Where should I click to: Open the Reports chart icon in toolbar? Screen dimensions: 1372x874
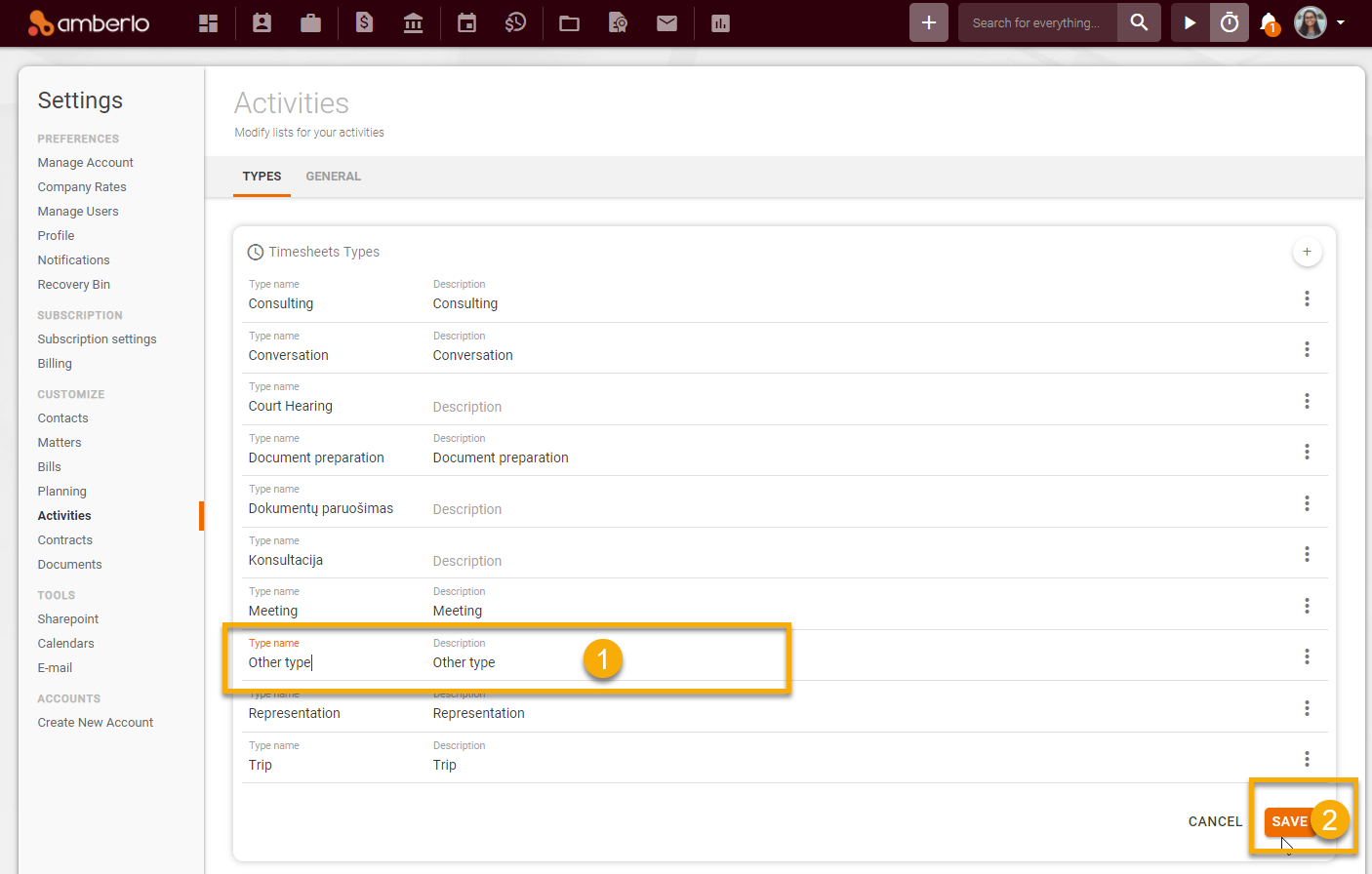(719, 22)
